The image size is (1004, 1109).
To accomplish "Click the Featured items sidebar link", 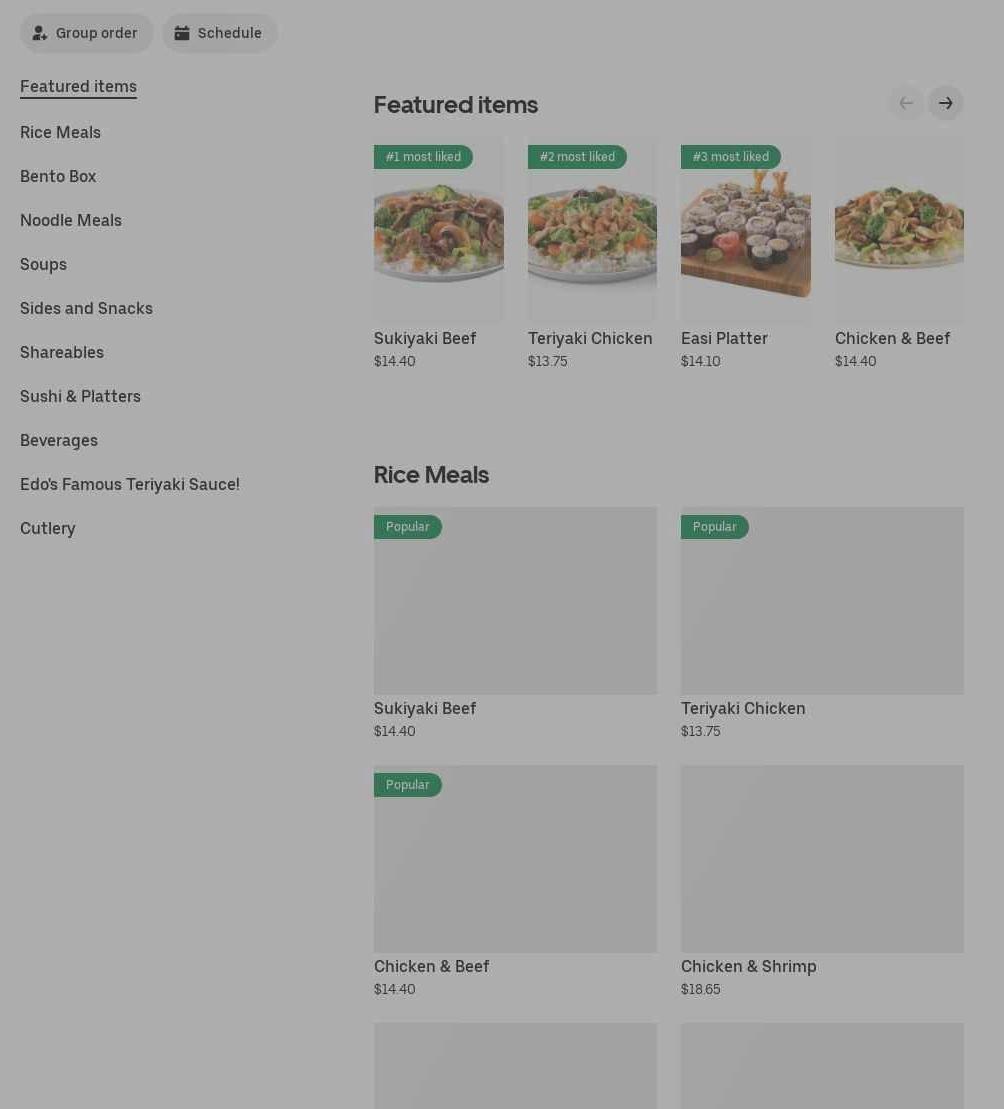I will click(x=78, y=86).
